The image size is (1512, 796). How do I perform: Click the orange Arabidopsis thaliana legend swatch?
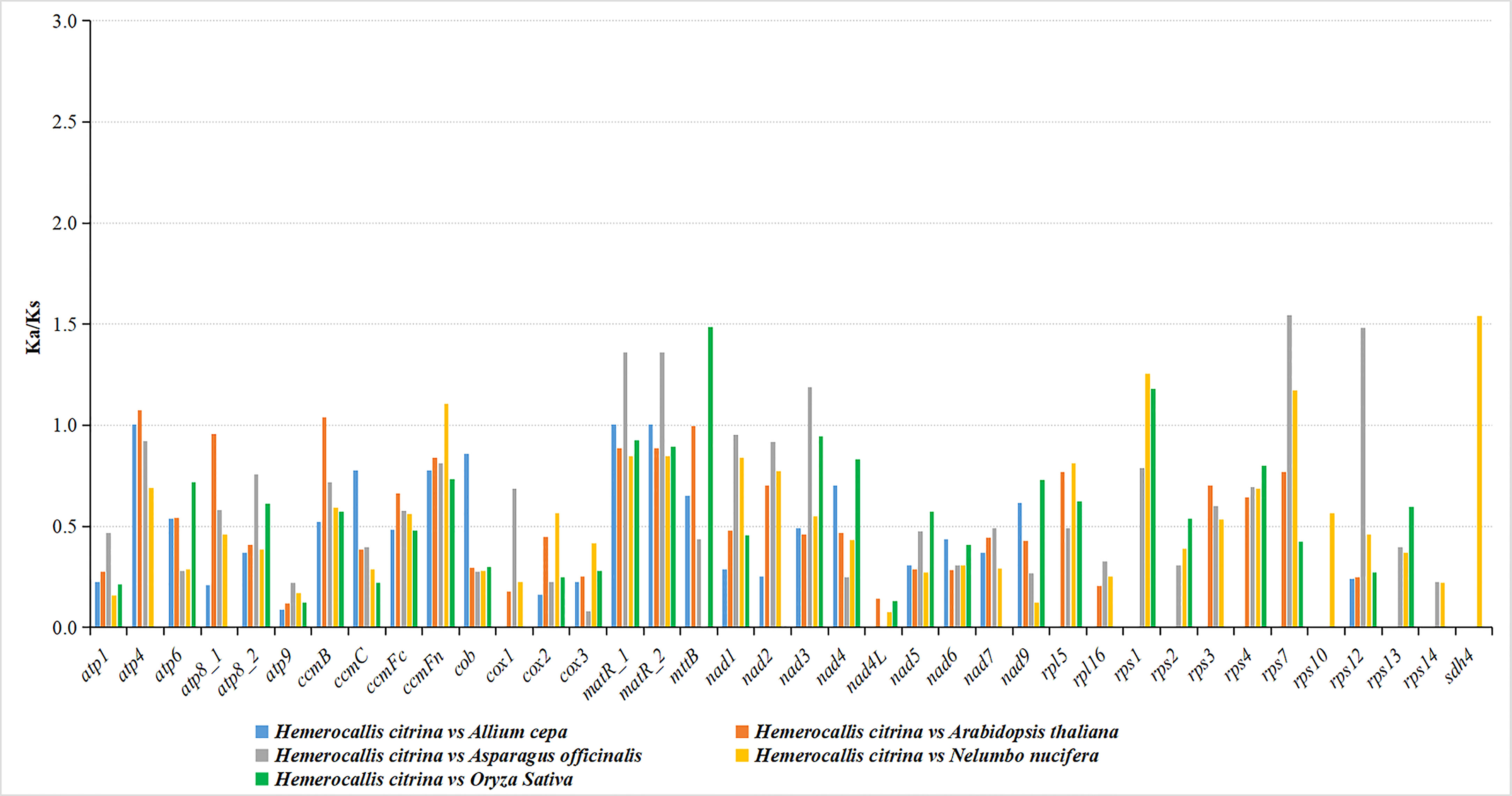[742, 731]
